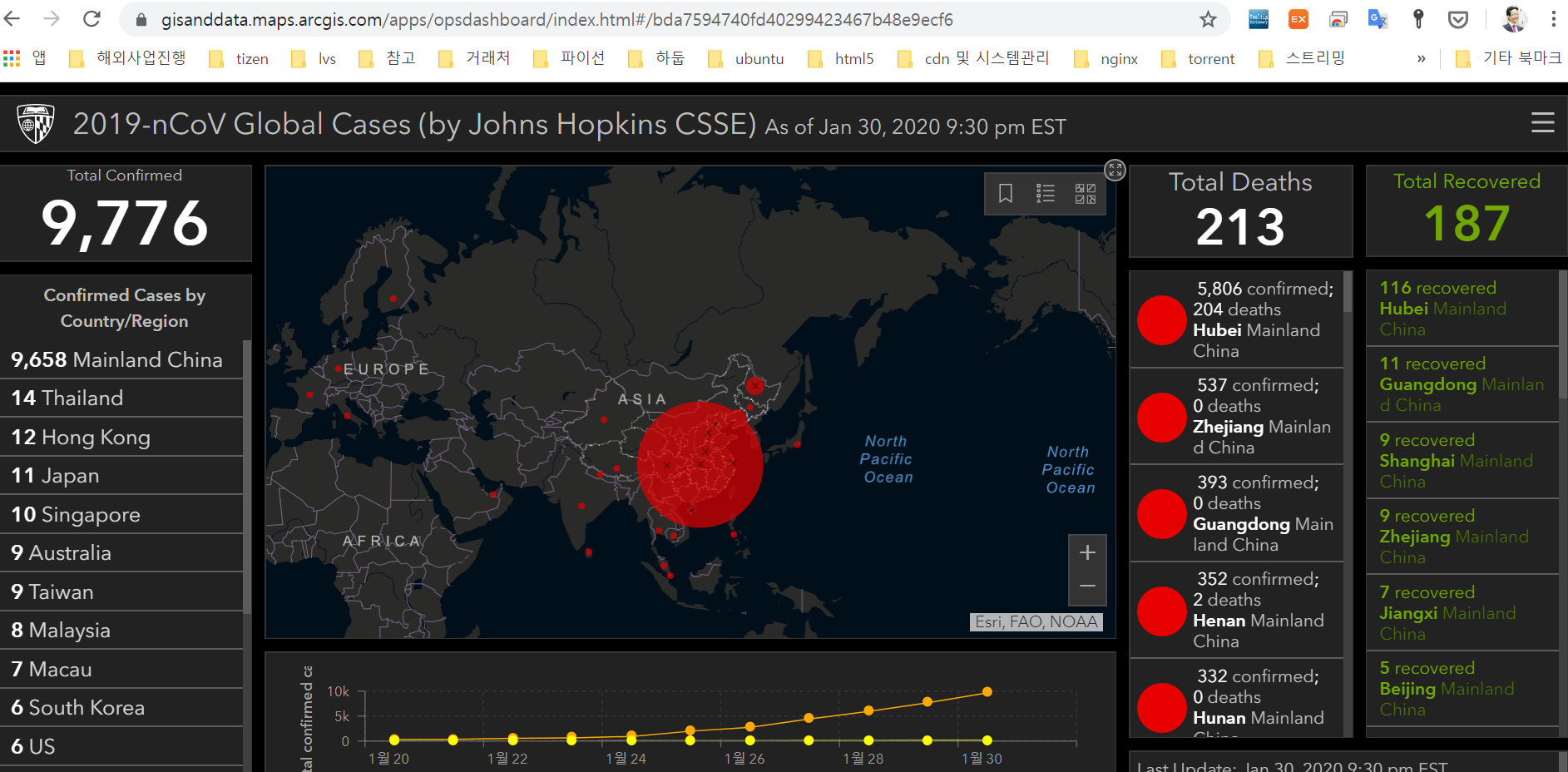The height and width of the screenshot is (772, 1568).
Task: Click the tooltip dictionary extension icon
Action: tap(1259, 19)
